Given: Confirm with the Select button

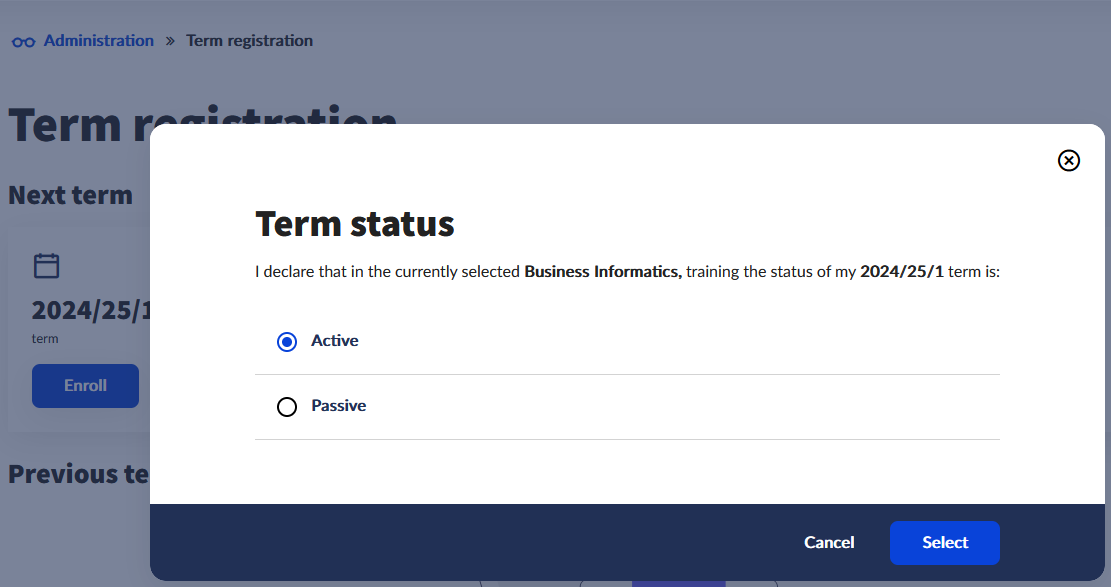Looking at the screenshot, I should point(944,543).
